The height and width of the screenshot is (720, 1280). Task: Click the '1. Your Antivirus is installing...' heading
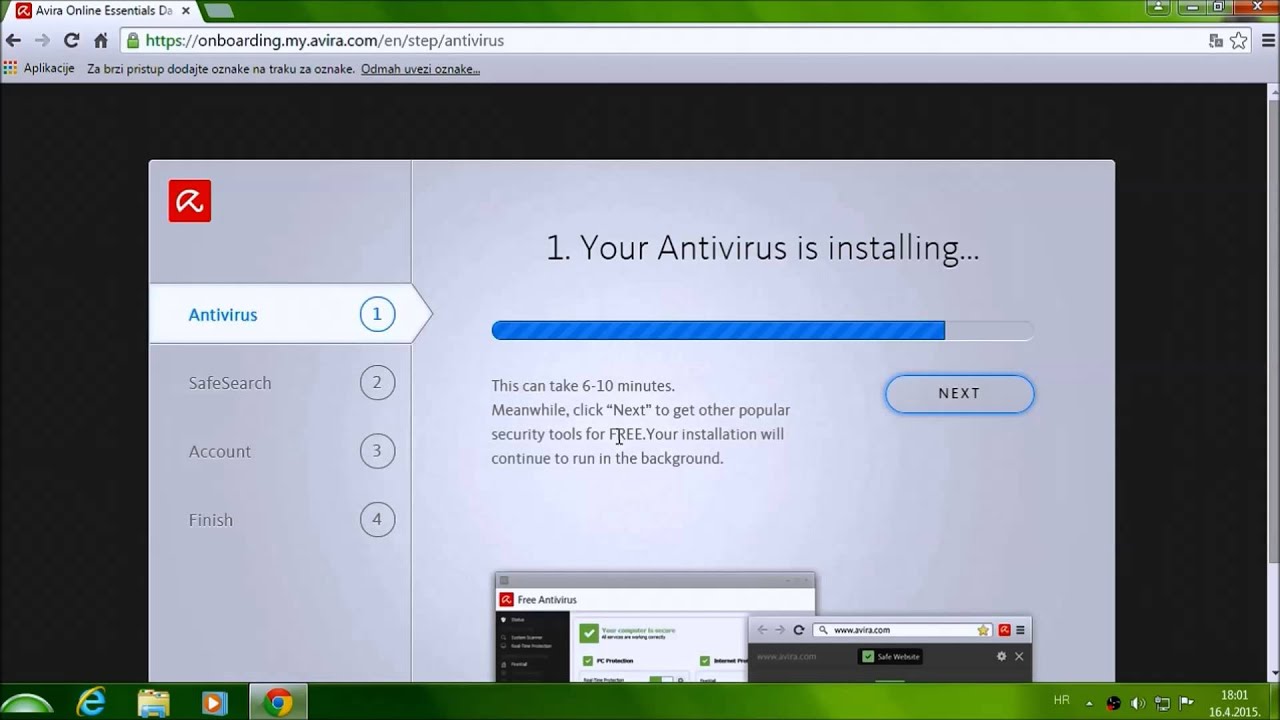coord(762,247)
